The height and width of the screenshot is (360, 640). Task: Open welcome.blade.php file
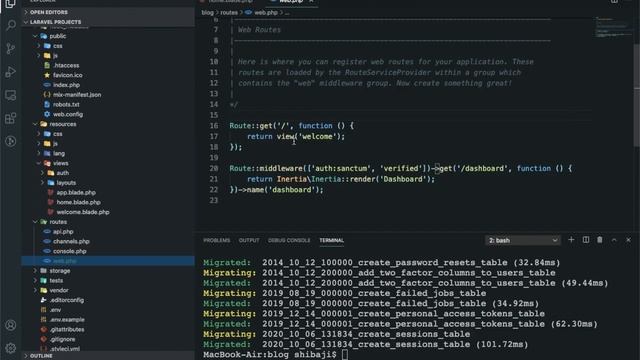82,212
